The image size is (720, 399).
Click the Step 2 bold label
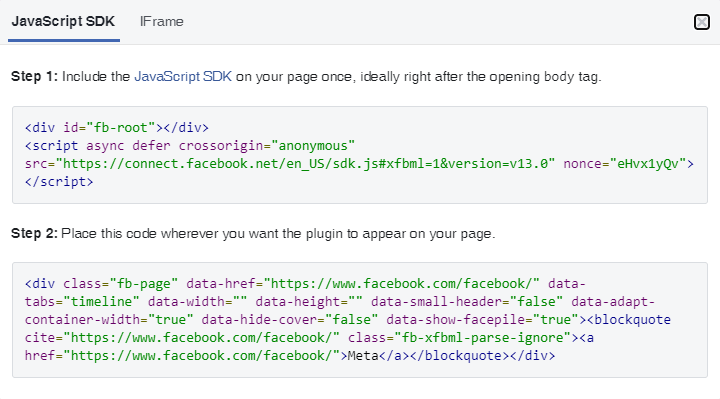[34, 233]
